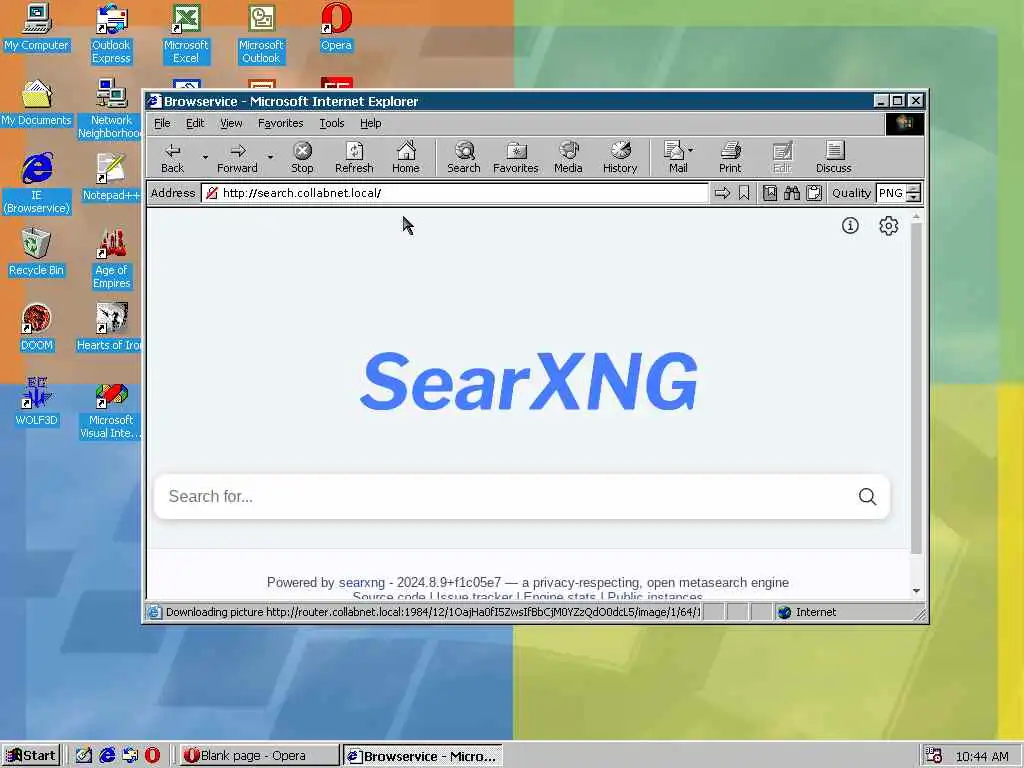The image size is (1024, 768).
Task: Click the Go arrow beside address bar
Action: click(722, 193)
